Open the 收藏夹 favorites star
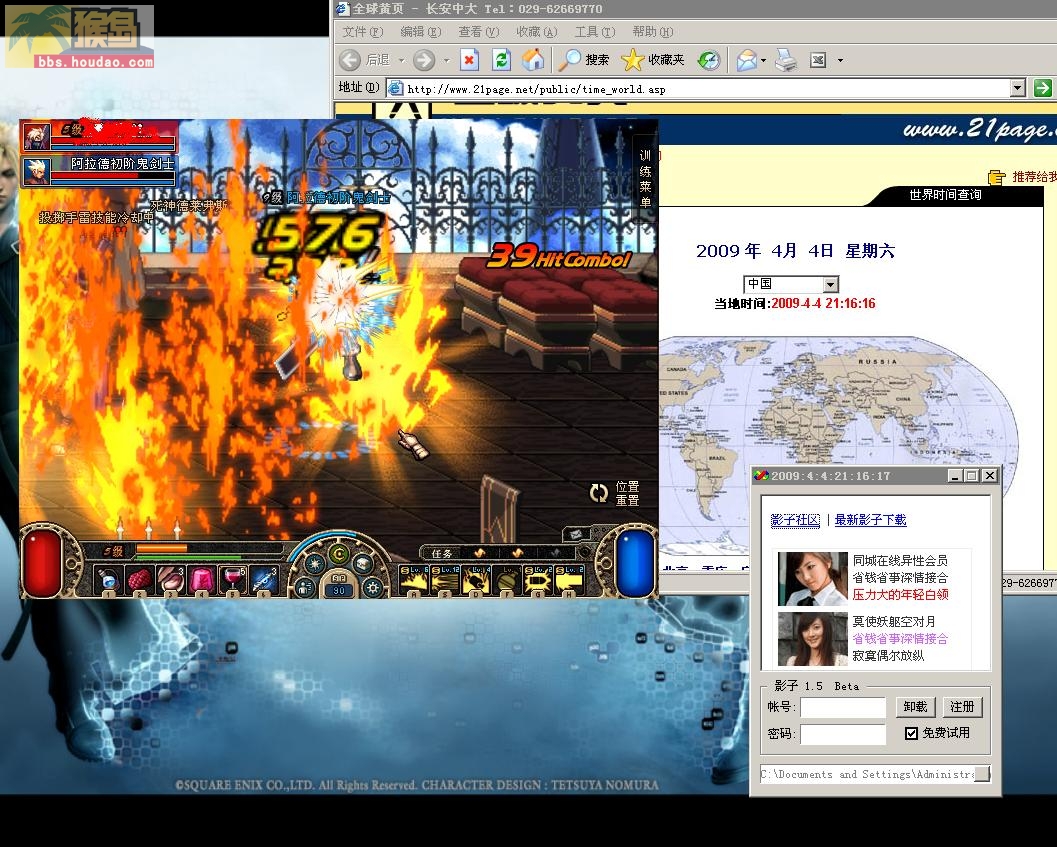 [632, 60]
